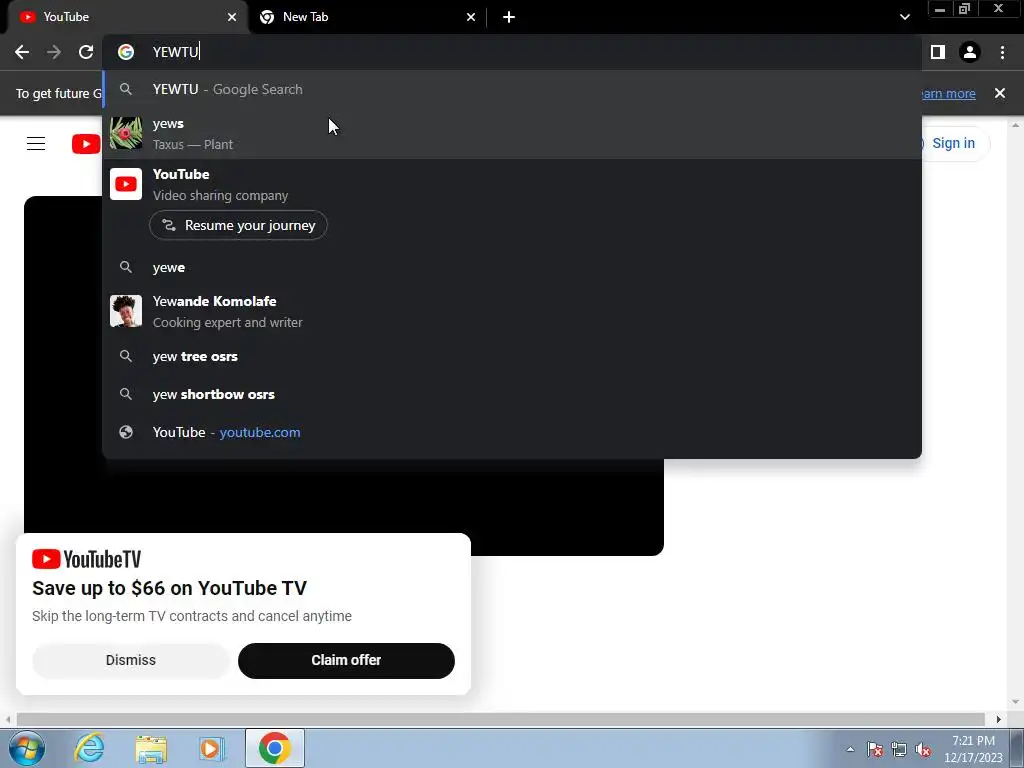Image resolution: width=1024 pixels, height=768 pixels.
Task: Show hidden system tray icons
Action: coord(850,749)
